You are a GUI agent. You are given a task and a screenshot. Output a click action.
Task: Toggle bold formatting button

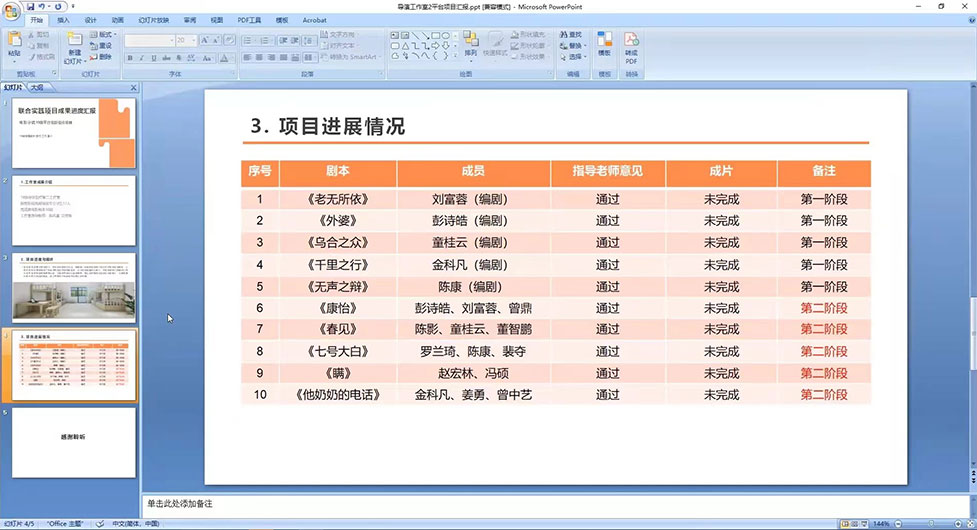pos(130,58)
